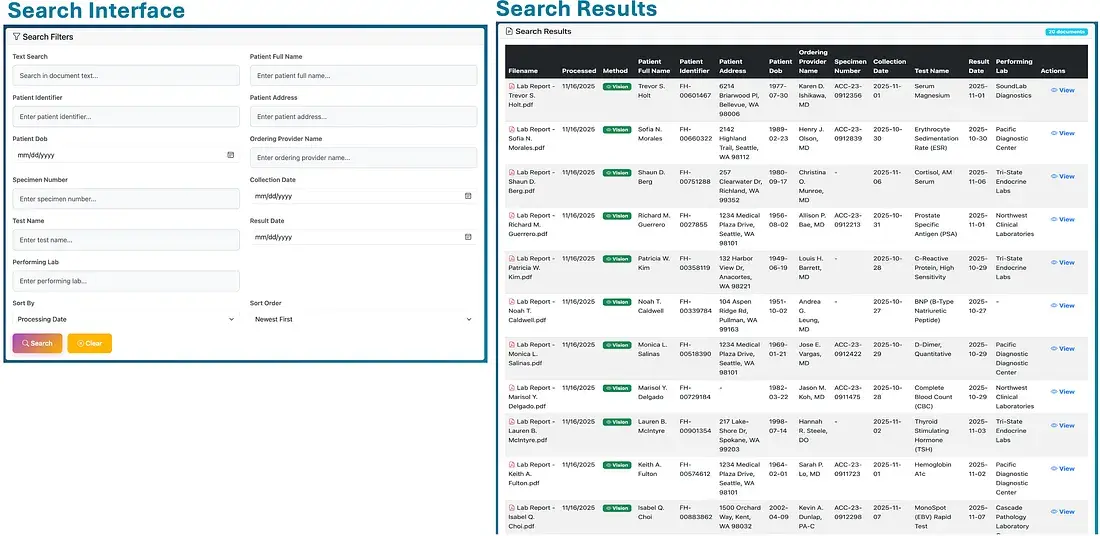This screenshot has width=1100, height=536.
Task: Click the Performing Lab input field
Action: pos(125,281)
